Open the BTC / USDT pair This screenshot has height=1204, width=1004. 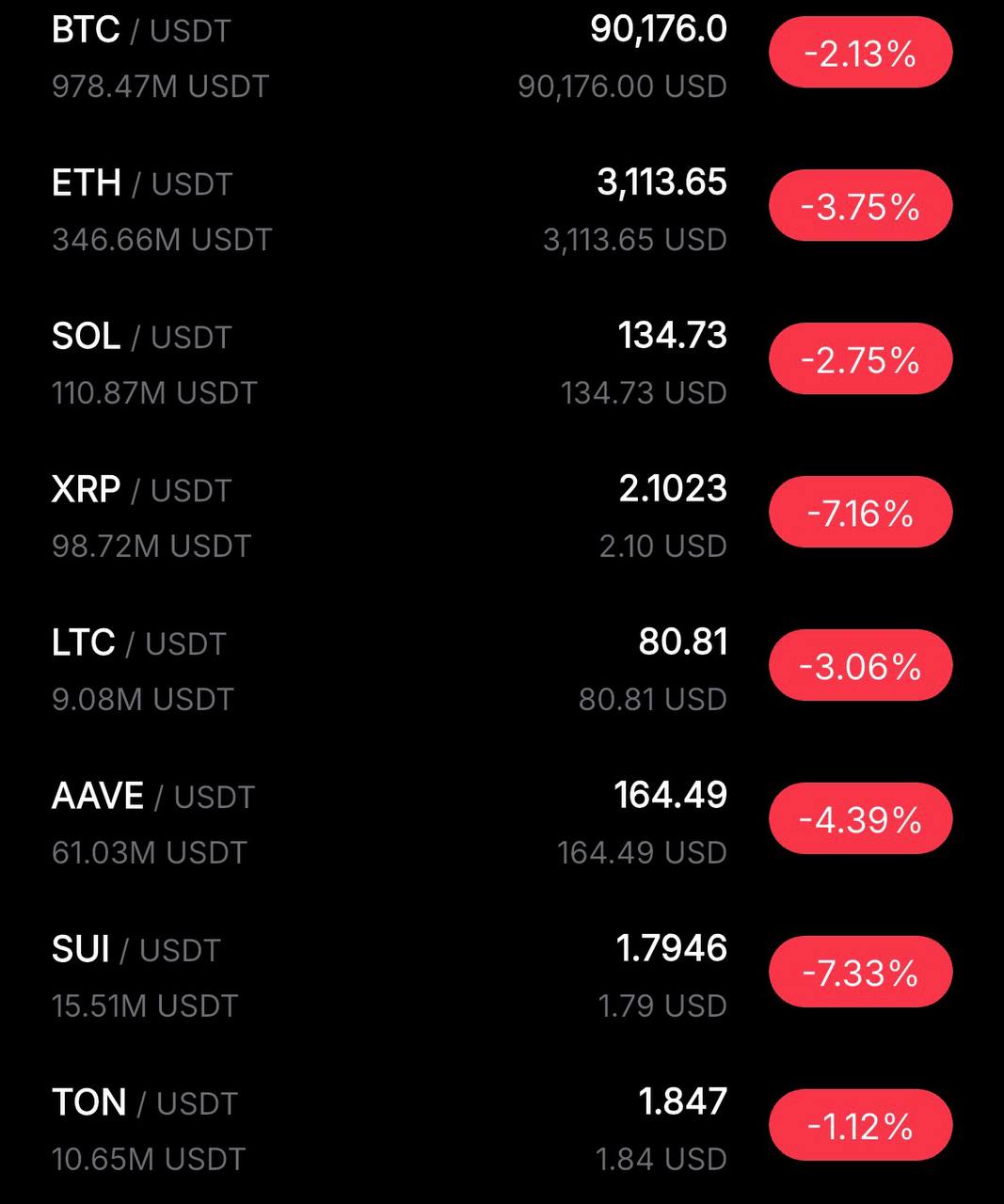coord(141,30)
